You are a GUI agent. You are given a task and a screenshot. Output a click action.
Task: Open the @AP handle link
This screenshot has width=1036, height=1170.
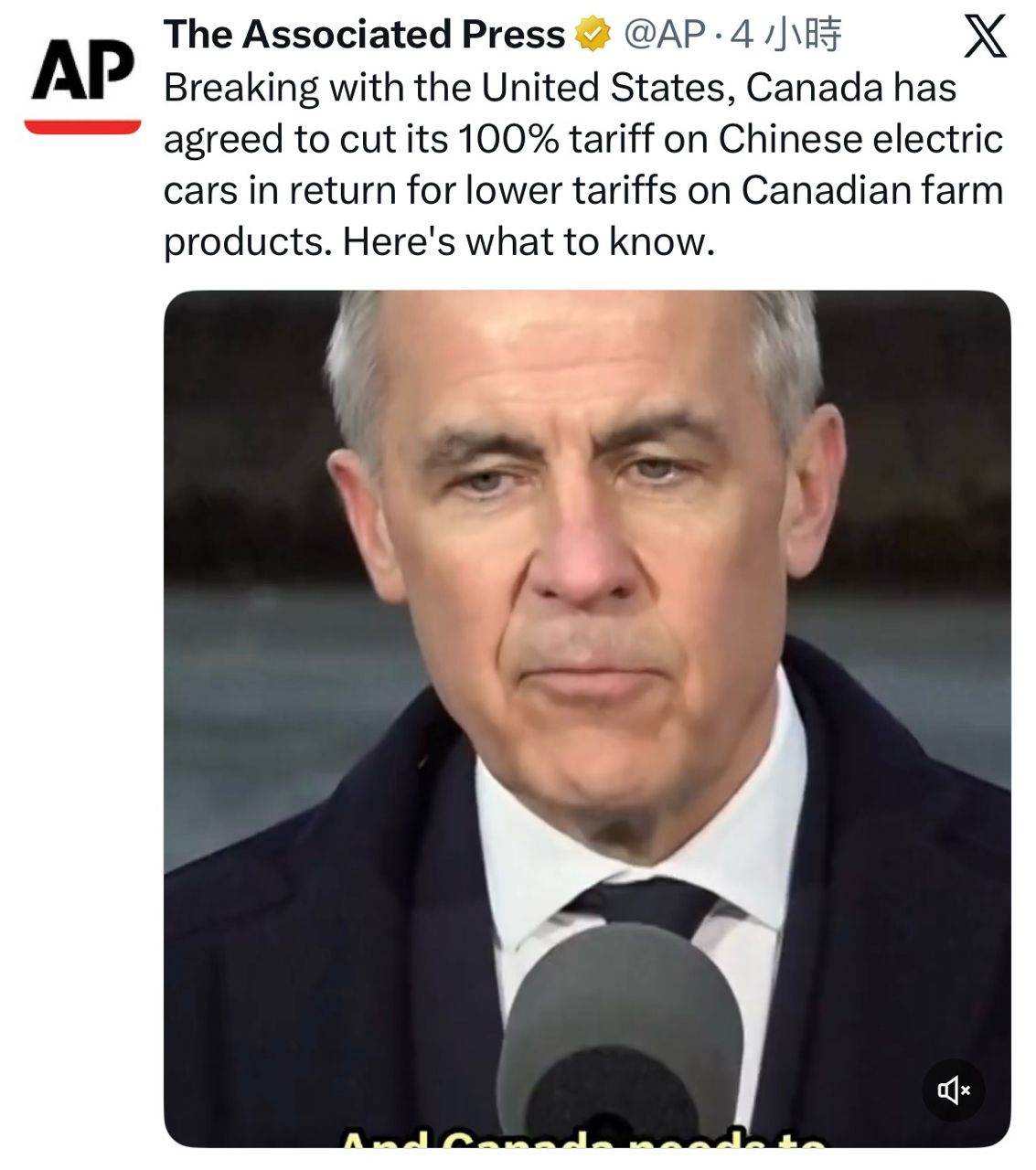665,35
